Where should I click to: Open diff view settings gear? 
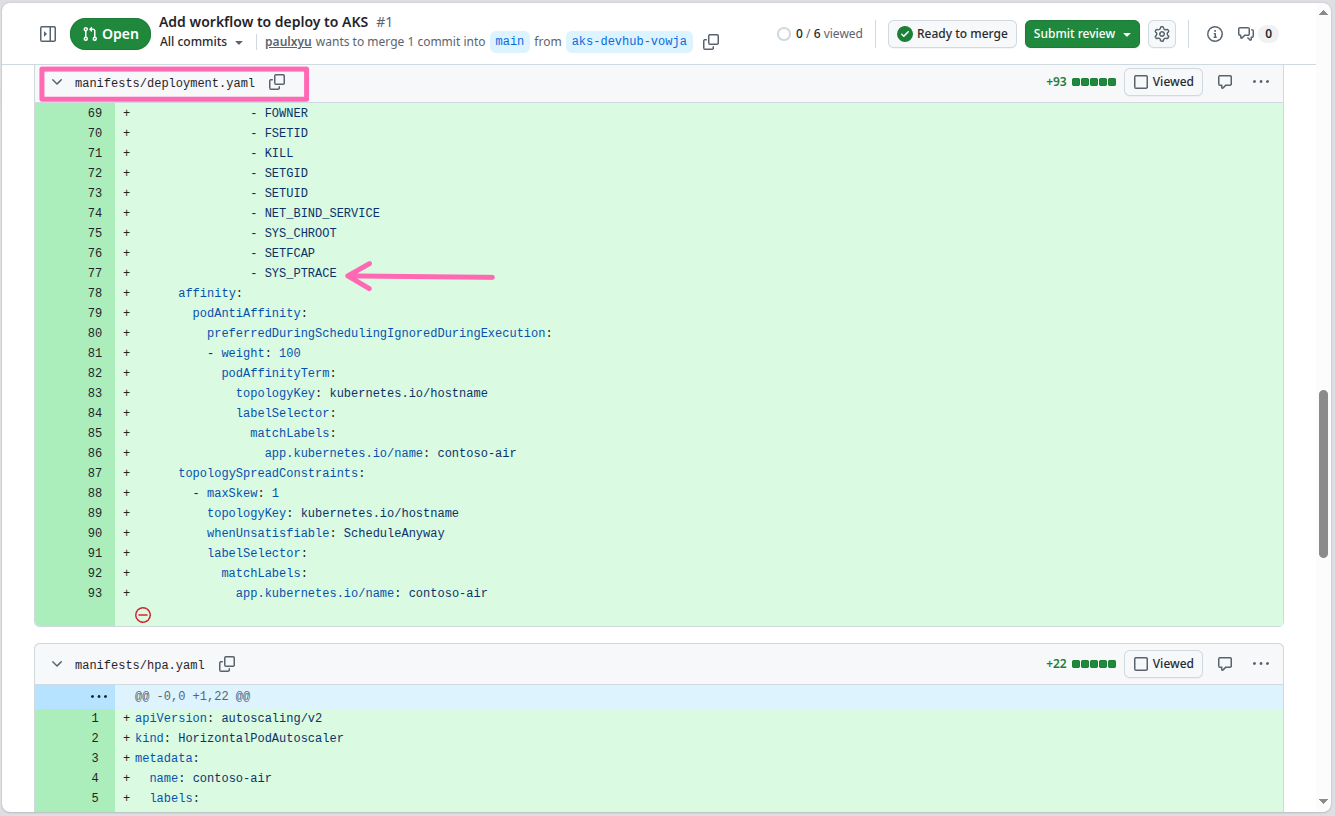click(x=1162, y=34)
